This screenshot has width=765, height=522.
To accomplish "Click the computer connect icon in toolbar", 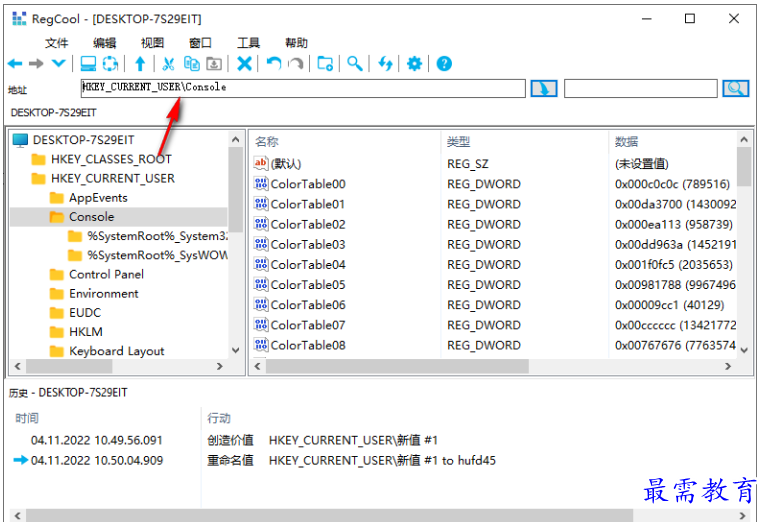I will click(88, 63).
